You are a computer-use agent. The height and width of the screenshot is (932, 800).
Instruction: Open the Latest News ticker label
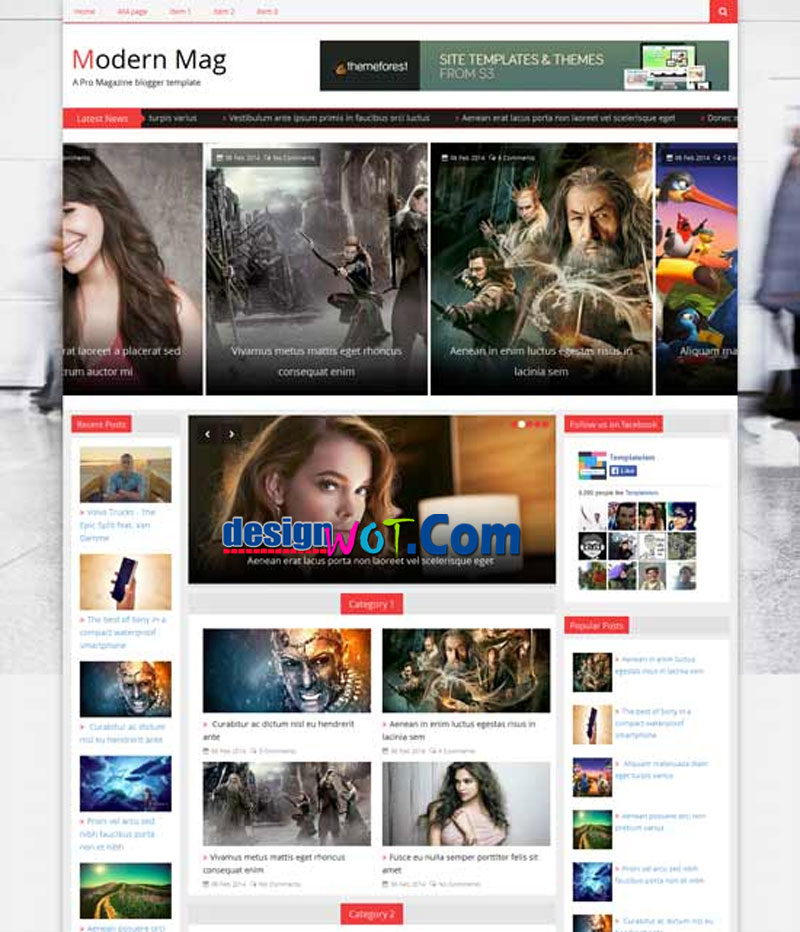(102, 118)
